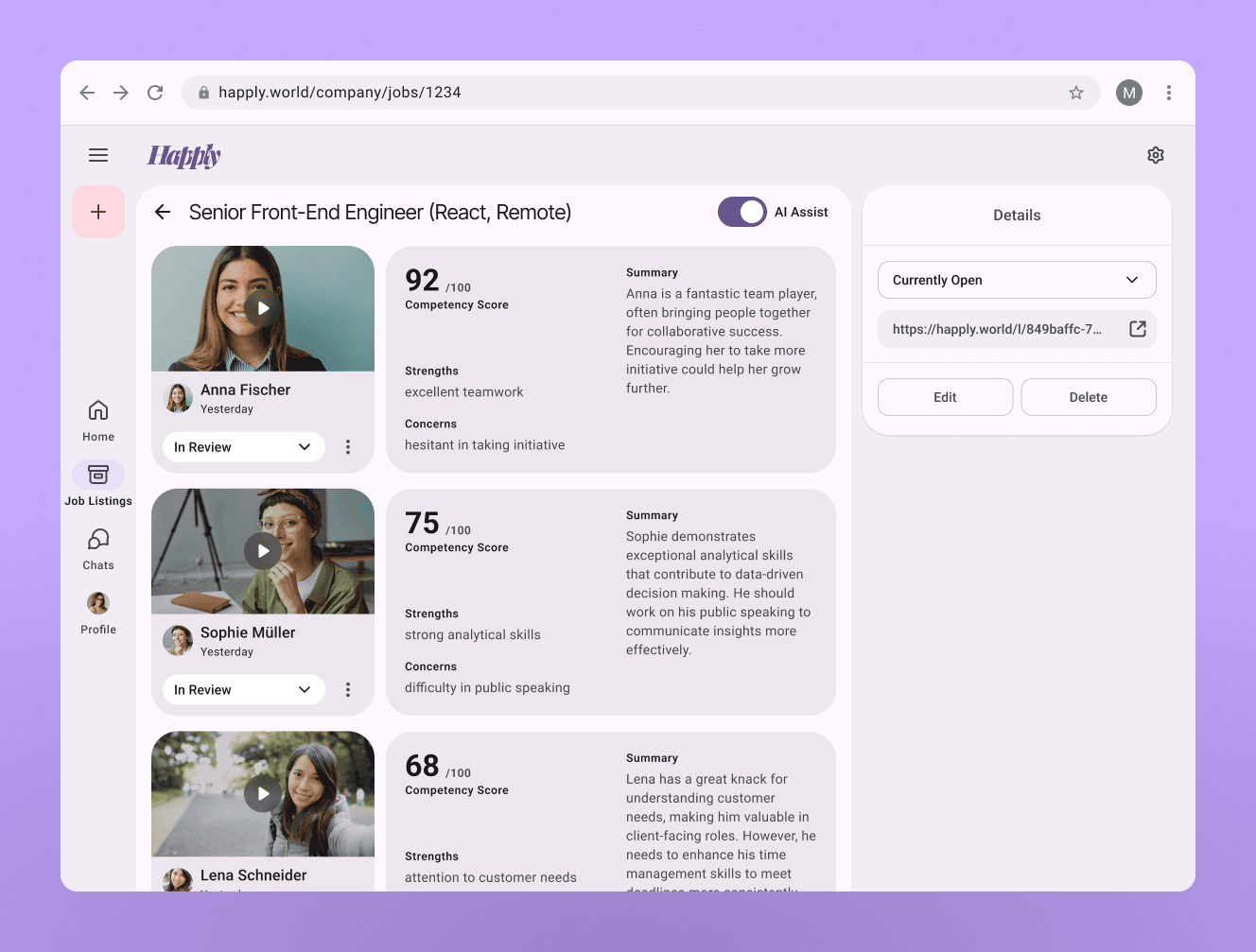Go forward using the browser forward arrow
The image size is (1256, 952).
pos(121,93)
